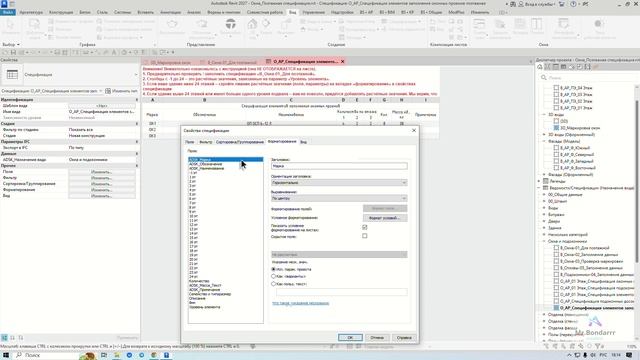This screenshot has height=360, width=640.
Task: Close the О_АР_Спецификация view tab
Action: 342,62
